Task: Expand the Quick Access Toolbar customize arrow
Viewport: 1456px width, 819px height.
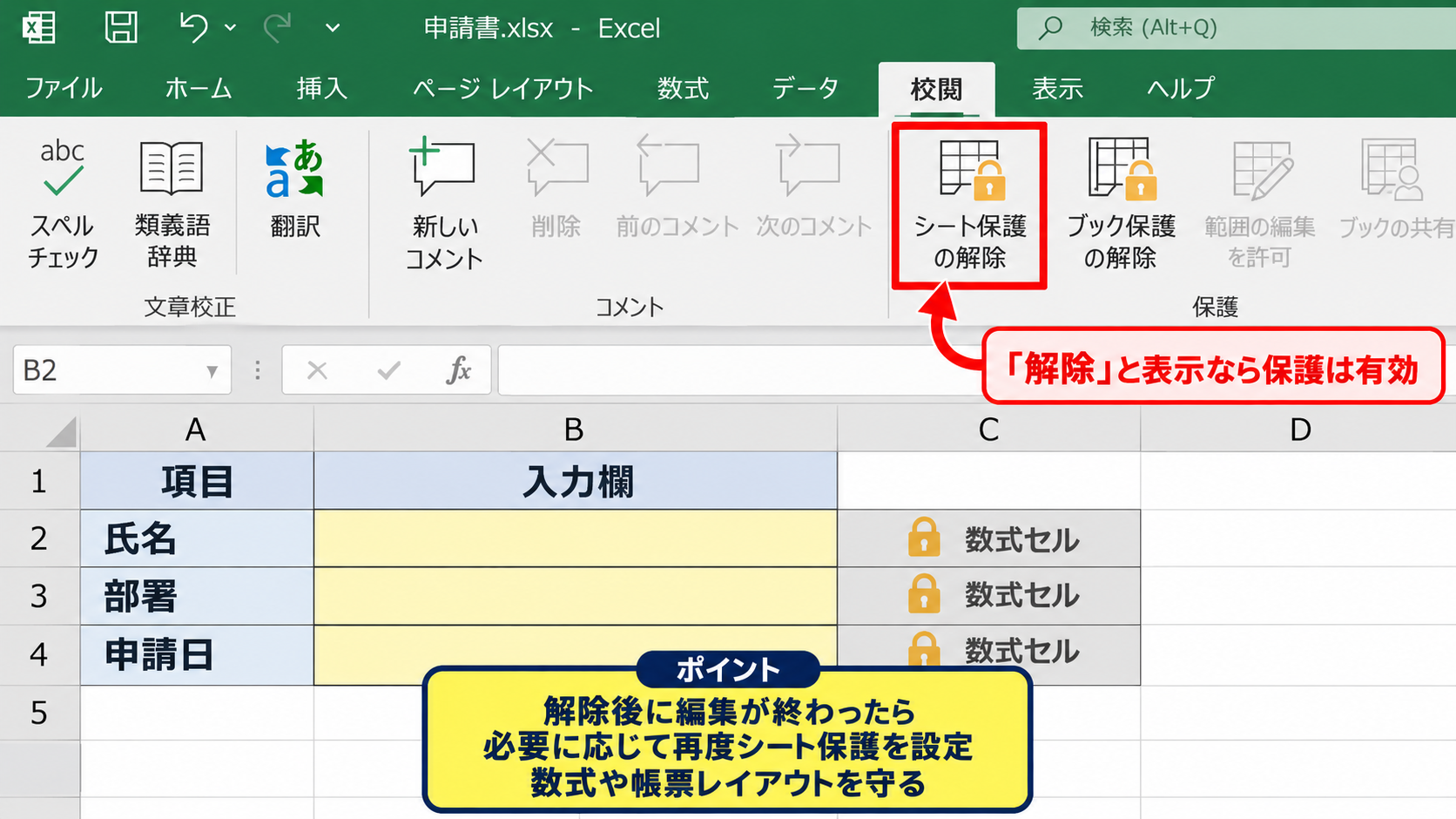Action: pos(332,28)
